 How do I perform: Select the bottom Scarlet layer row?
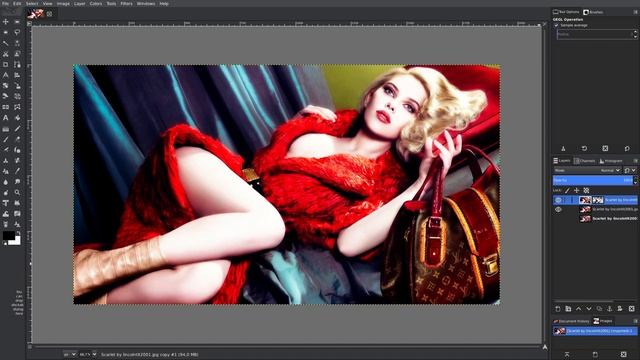[x=595, y=219]
